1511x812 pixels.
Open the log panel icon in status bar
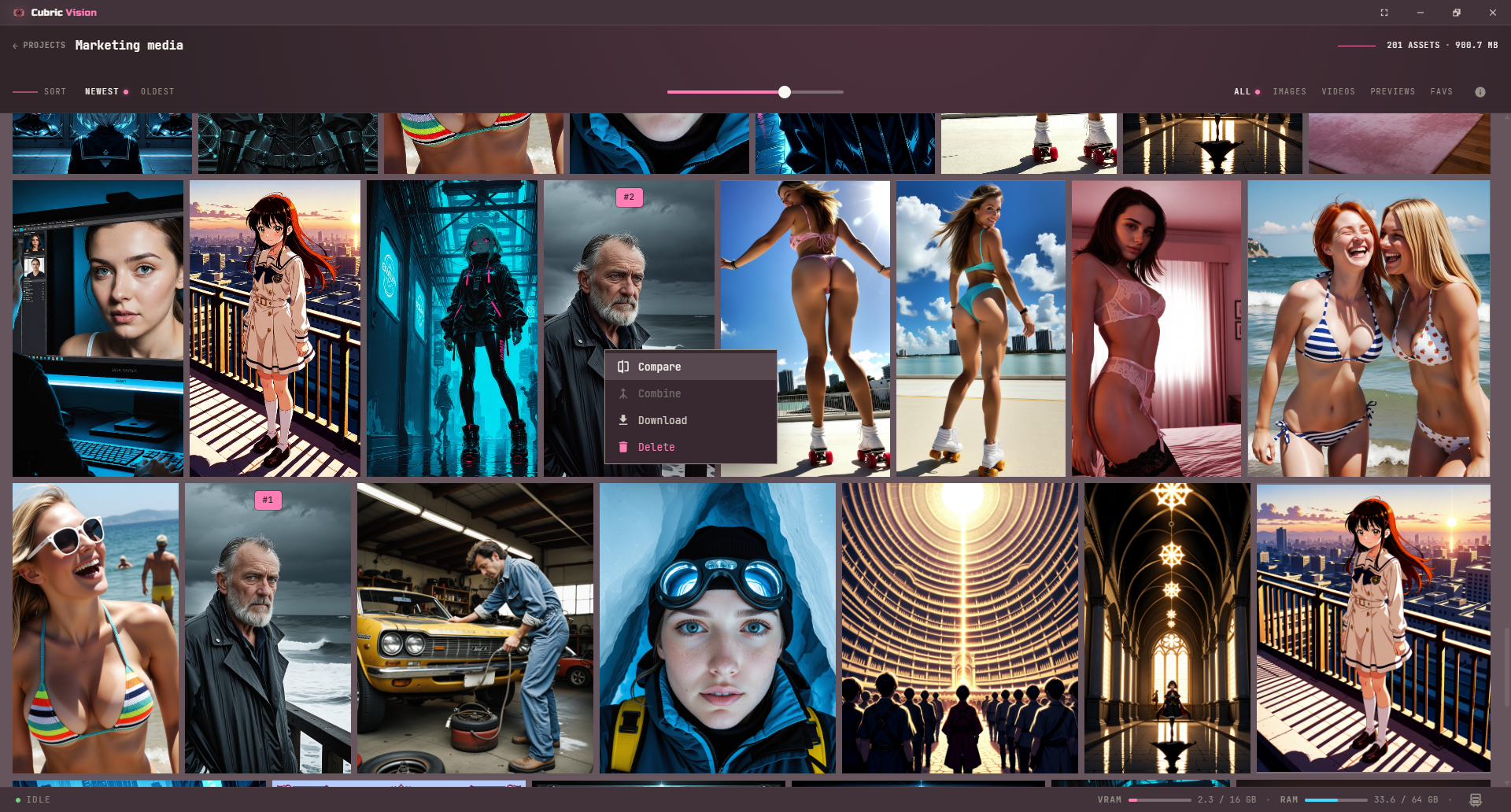point(1476,799)
